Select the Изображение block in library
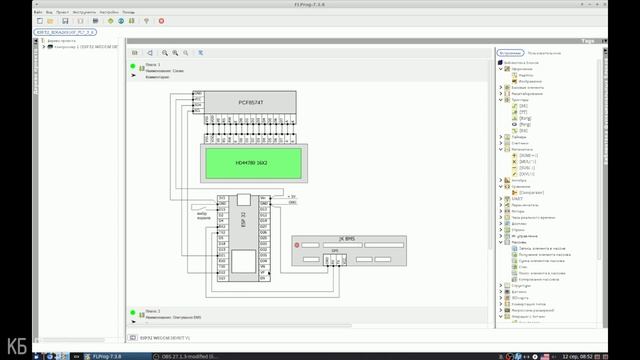640x360 pixels. (530, 81)
